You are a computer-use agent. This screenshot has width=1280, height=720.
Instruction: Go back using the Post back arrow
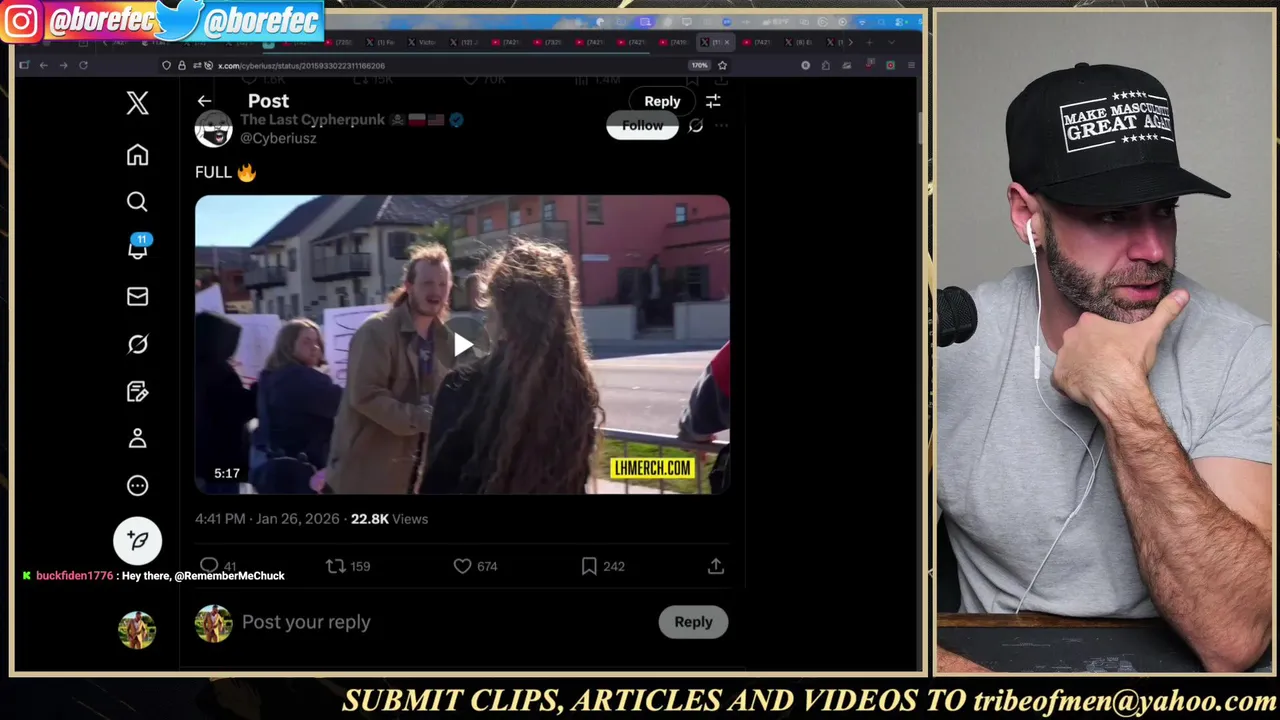point(204,101)
